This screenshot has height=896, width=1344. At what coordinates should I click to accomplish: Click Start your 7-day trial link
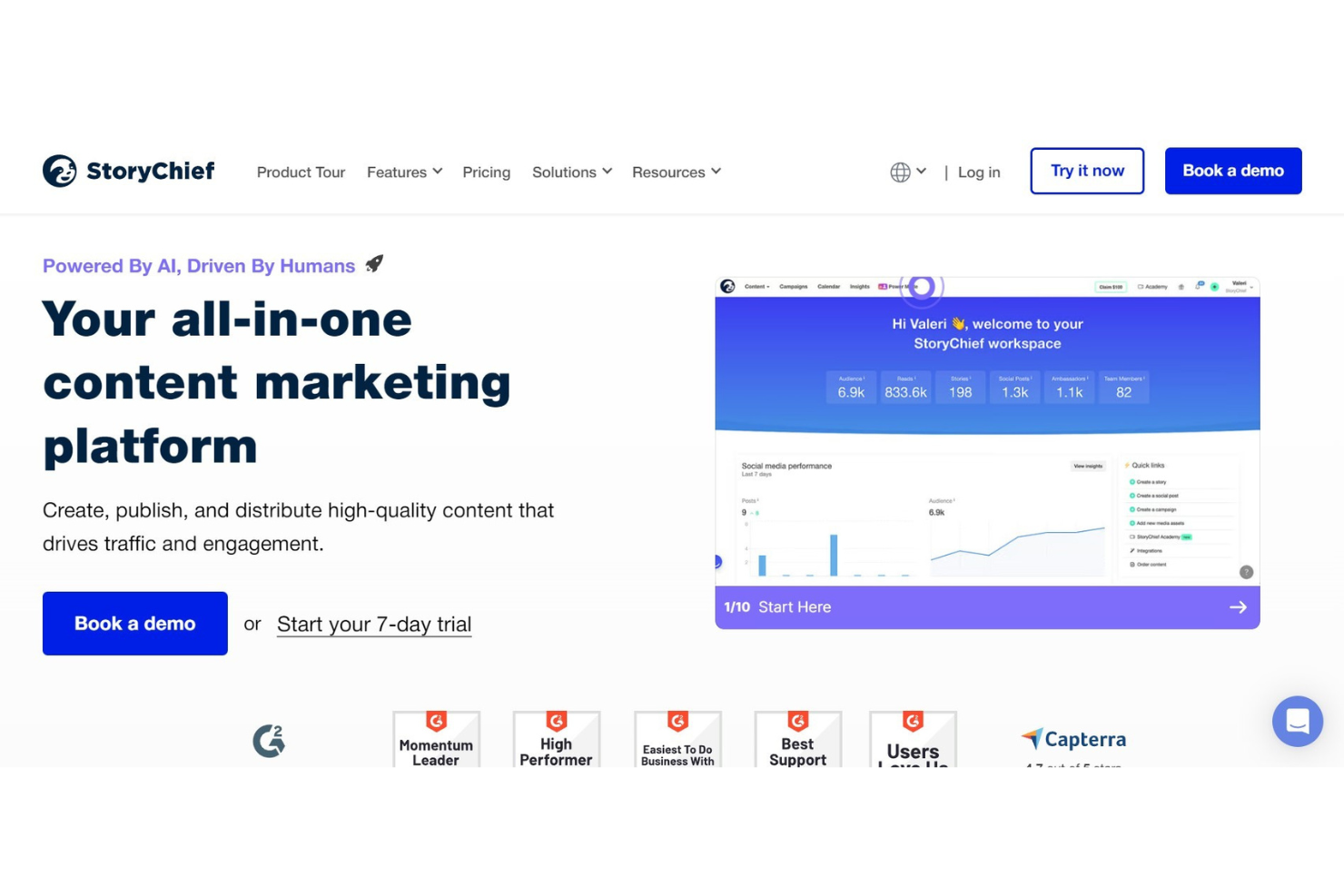click(x=374, y=625)
